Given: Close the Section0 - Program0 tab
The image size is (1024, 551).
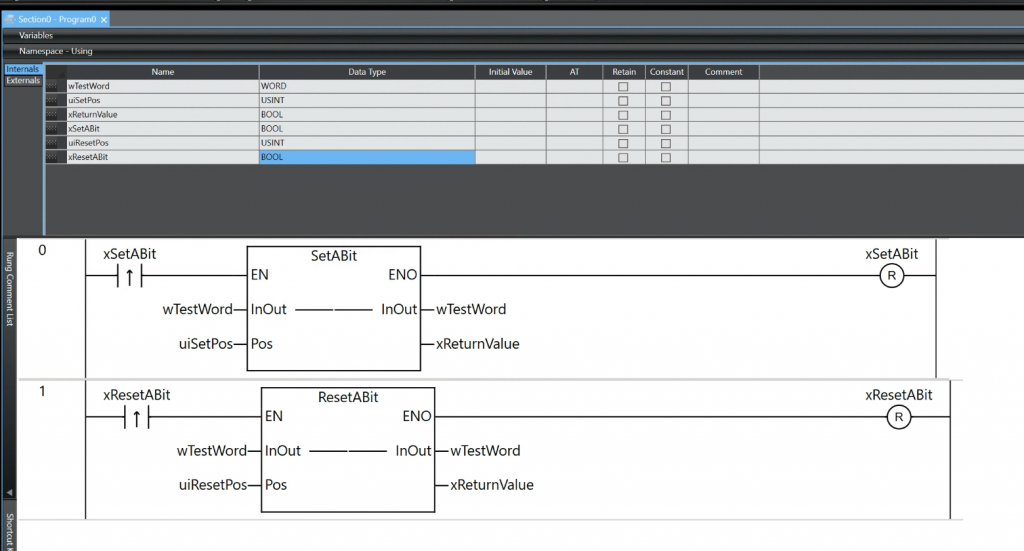Looking at the screenshot, I should point(104,20).
